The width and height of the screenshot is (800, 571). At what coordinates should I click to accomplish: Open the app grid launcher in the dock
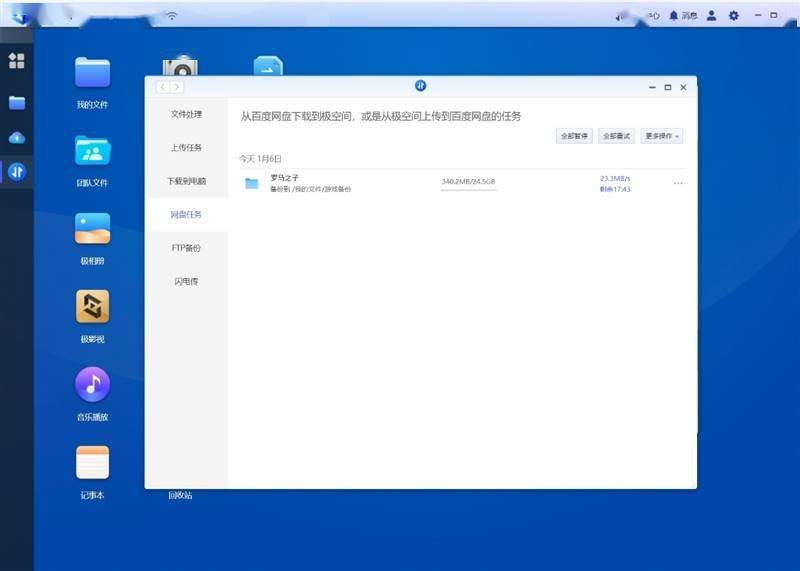click(x=17, y=61)
